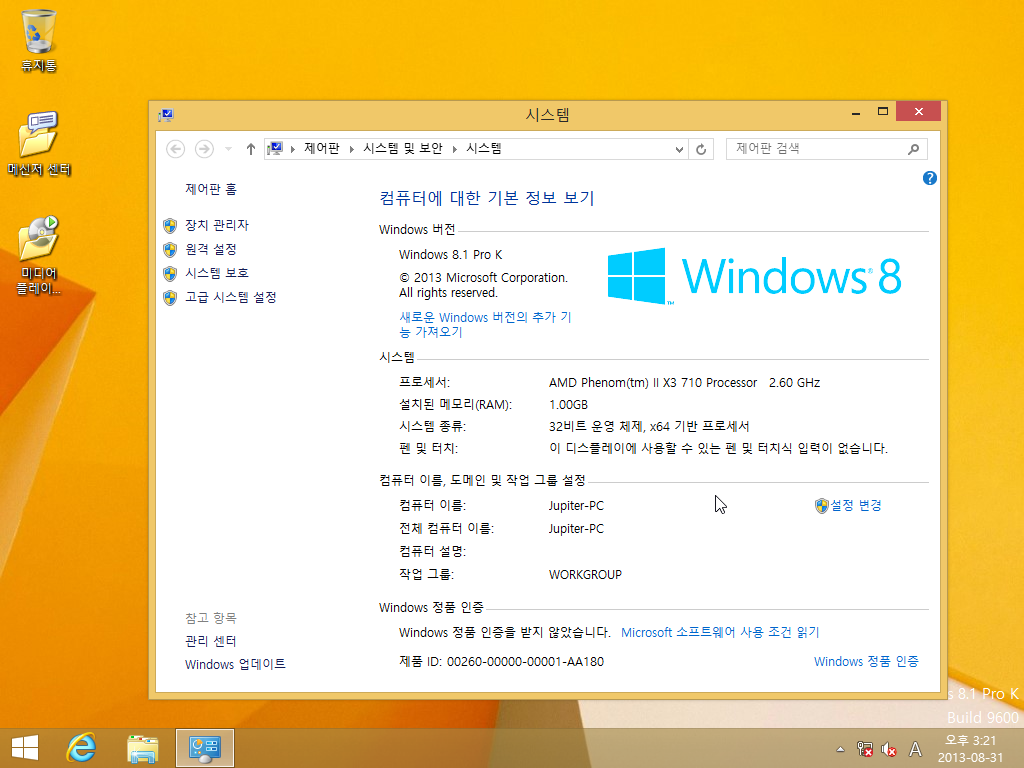Click the muted volume tray icon

point(889,749)
